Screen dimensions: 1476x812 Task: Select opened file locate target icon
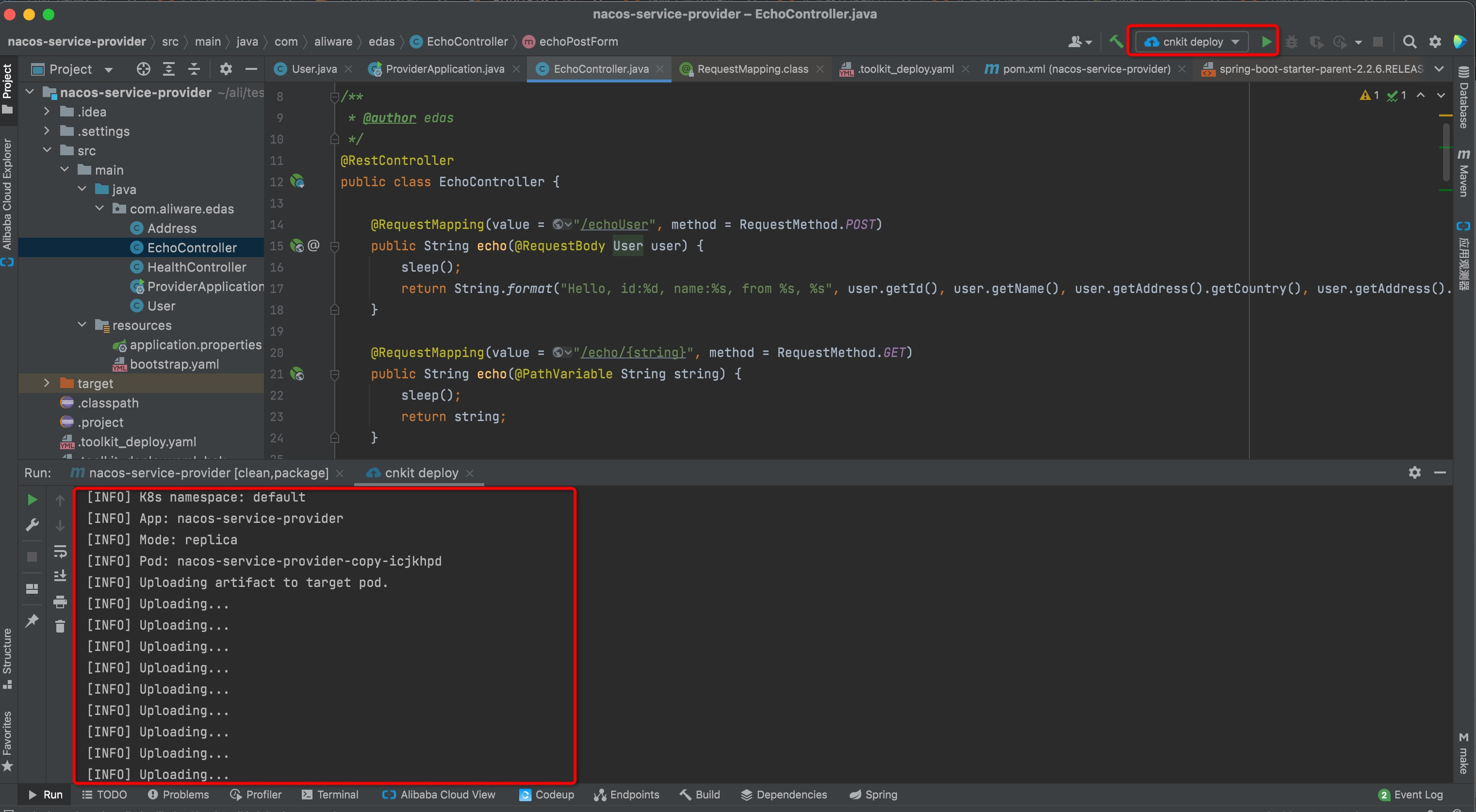pyautogui.click(x=143, y=69)
